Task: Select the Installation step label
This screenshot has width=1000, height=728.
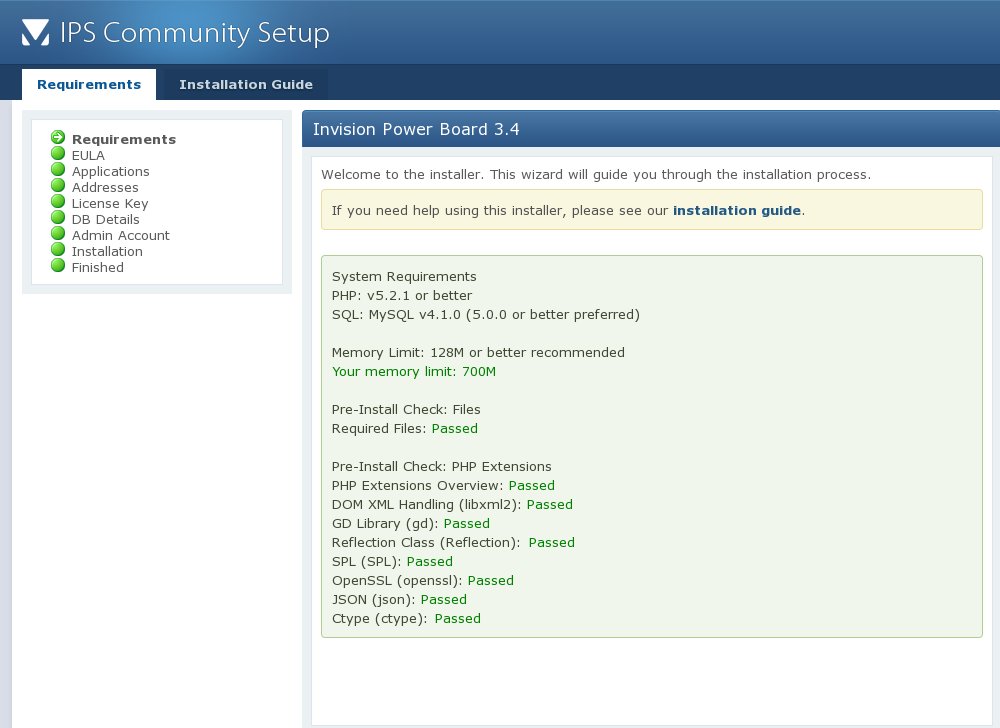Action: (x=107, y=251)
